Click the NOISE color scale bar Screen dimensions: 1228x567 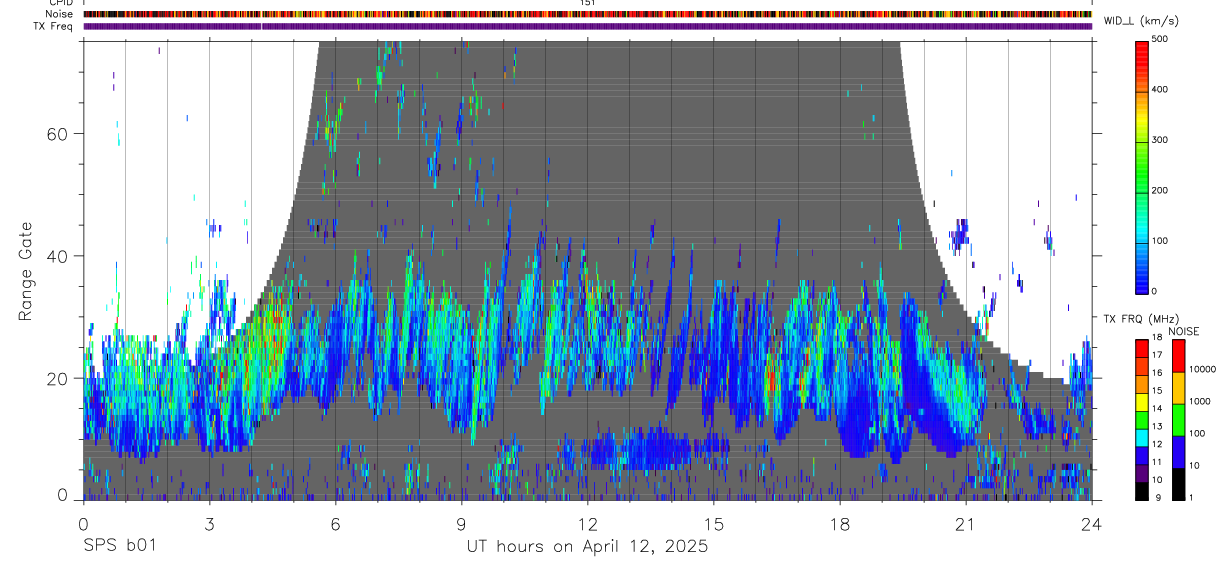pyautogui.click(x=1178, y=419)
